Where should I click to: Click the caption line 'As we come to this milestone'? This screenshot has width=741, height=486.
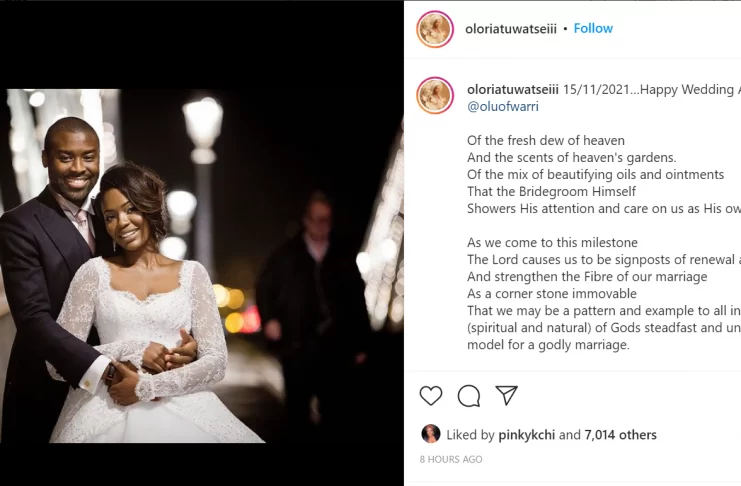[x=552, y=243]
